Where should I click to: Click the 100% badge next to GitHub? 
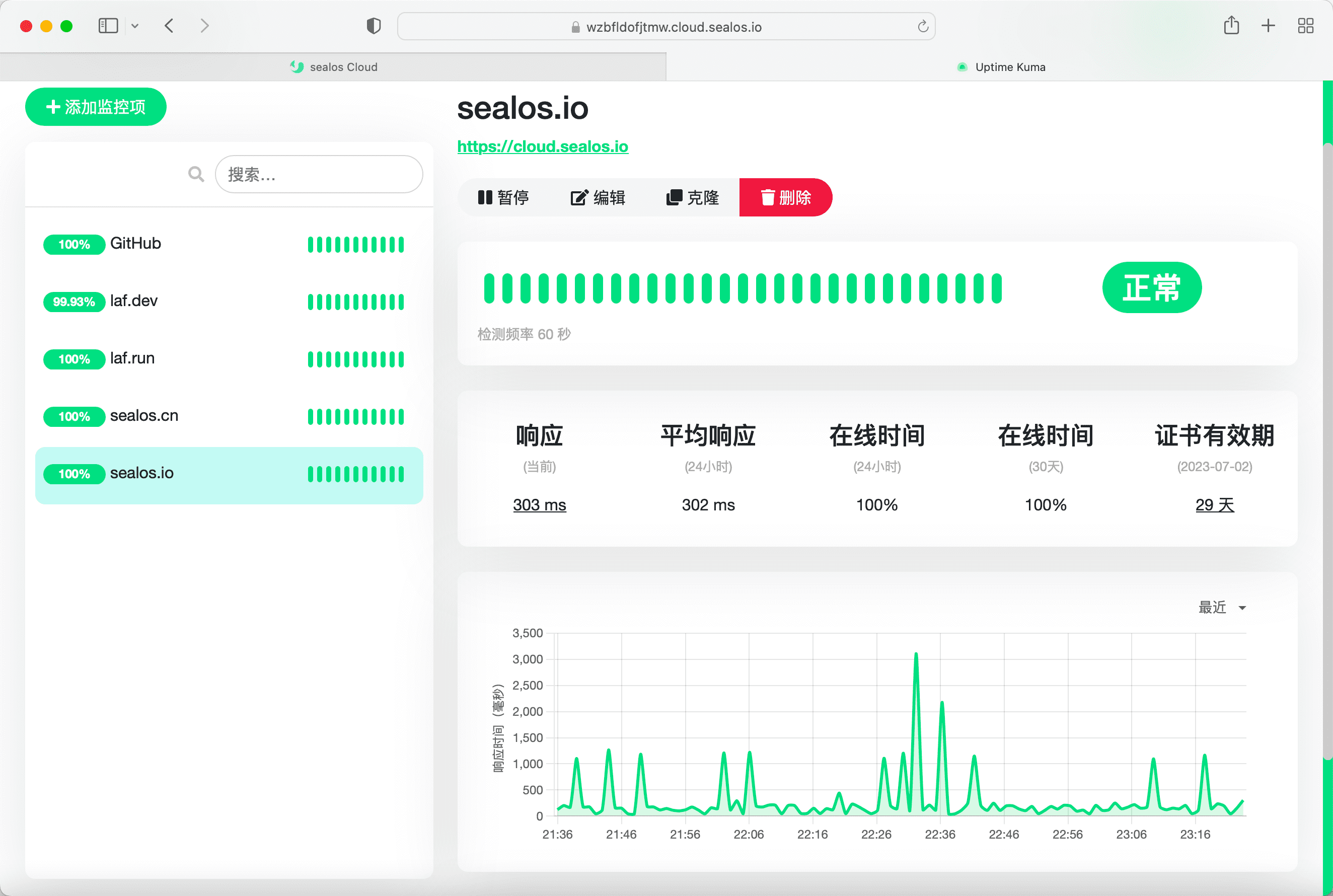point(75,245)
